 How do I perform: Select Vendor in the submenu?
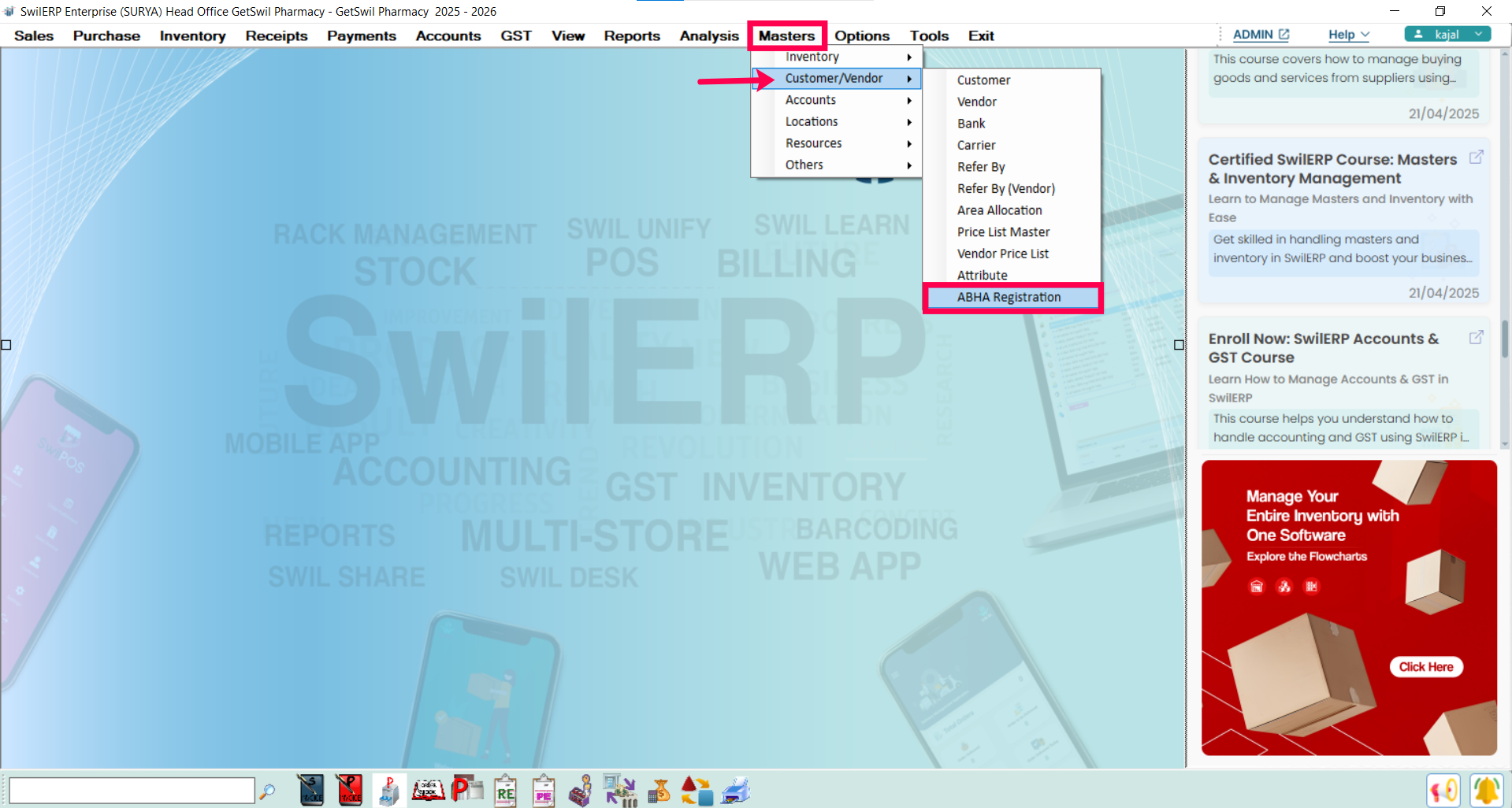1012,102
